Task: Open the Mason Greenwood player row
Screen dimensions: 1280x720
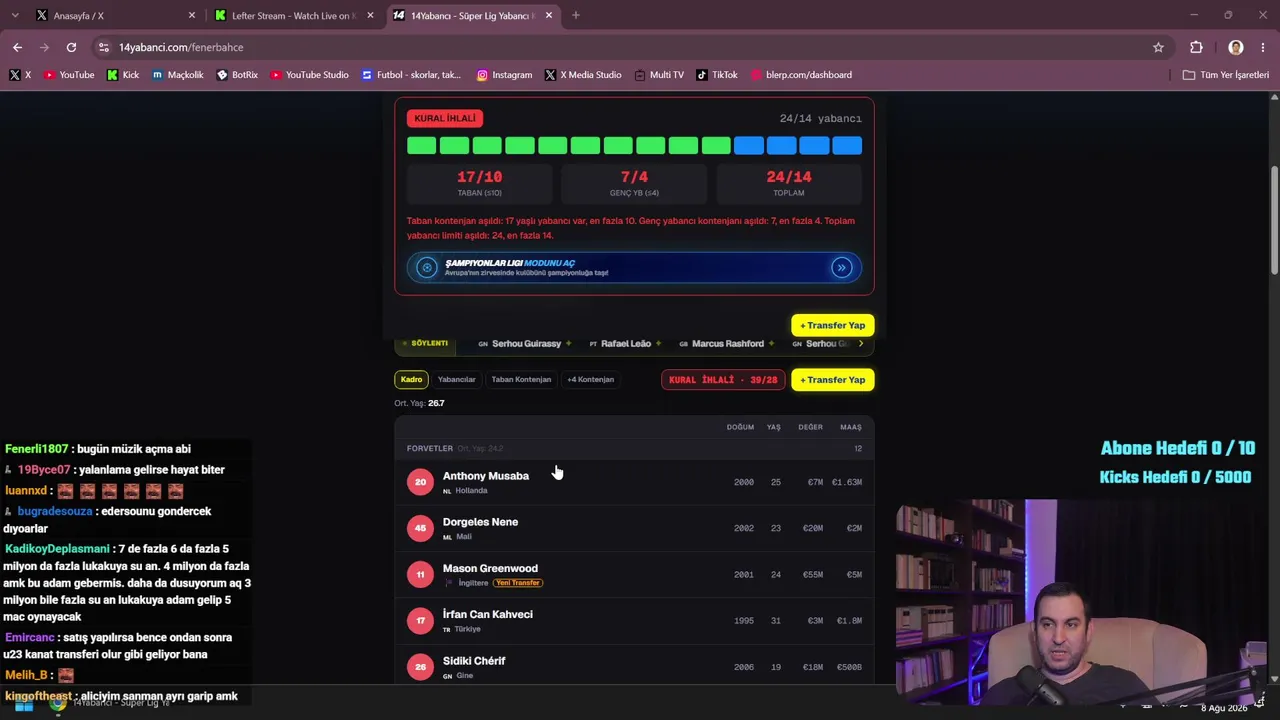Action: pyautogui.click(x=634, y=574)
